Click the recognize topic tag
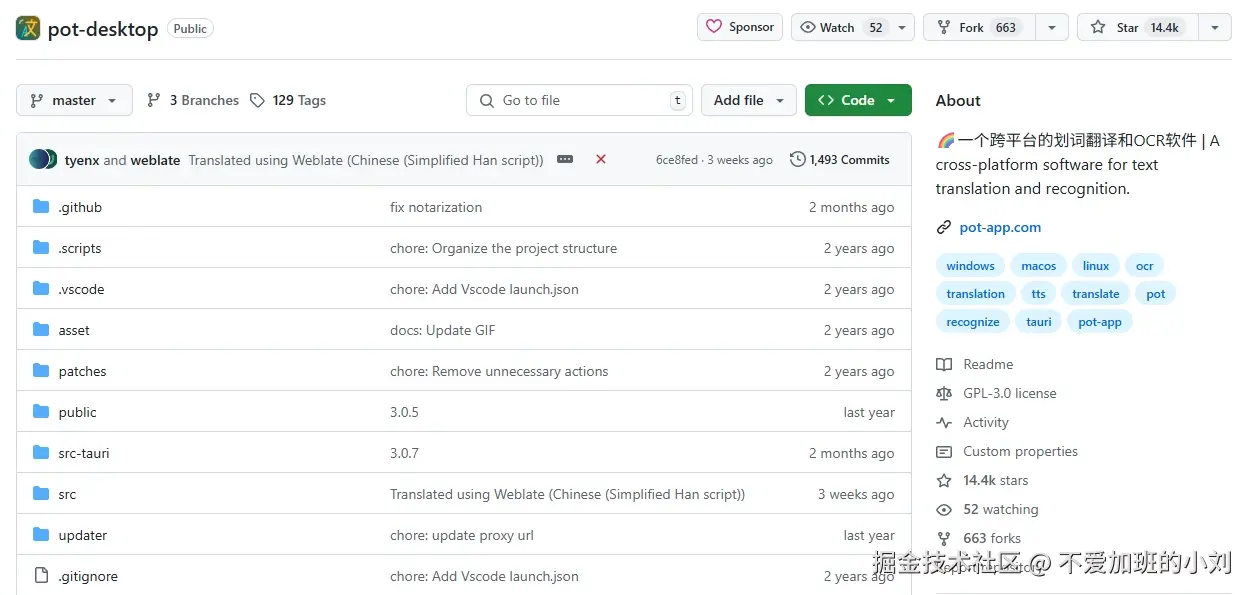Image resolution: width=1251 pixels, height=595 pixels. [x=973, y=322]
